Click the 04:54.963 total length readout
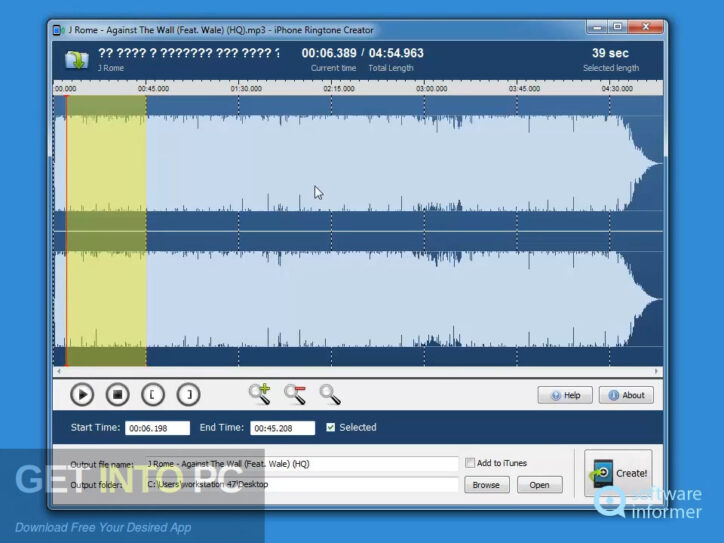This screenshot has height=543, width=724. (396, 53)
